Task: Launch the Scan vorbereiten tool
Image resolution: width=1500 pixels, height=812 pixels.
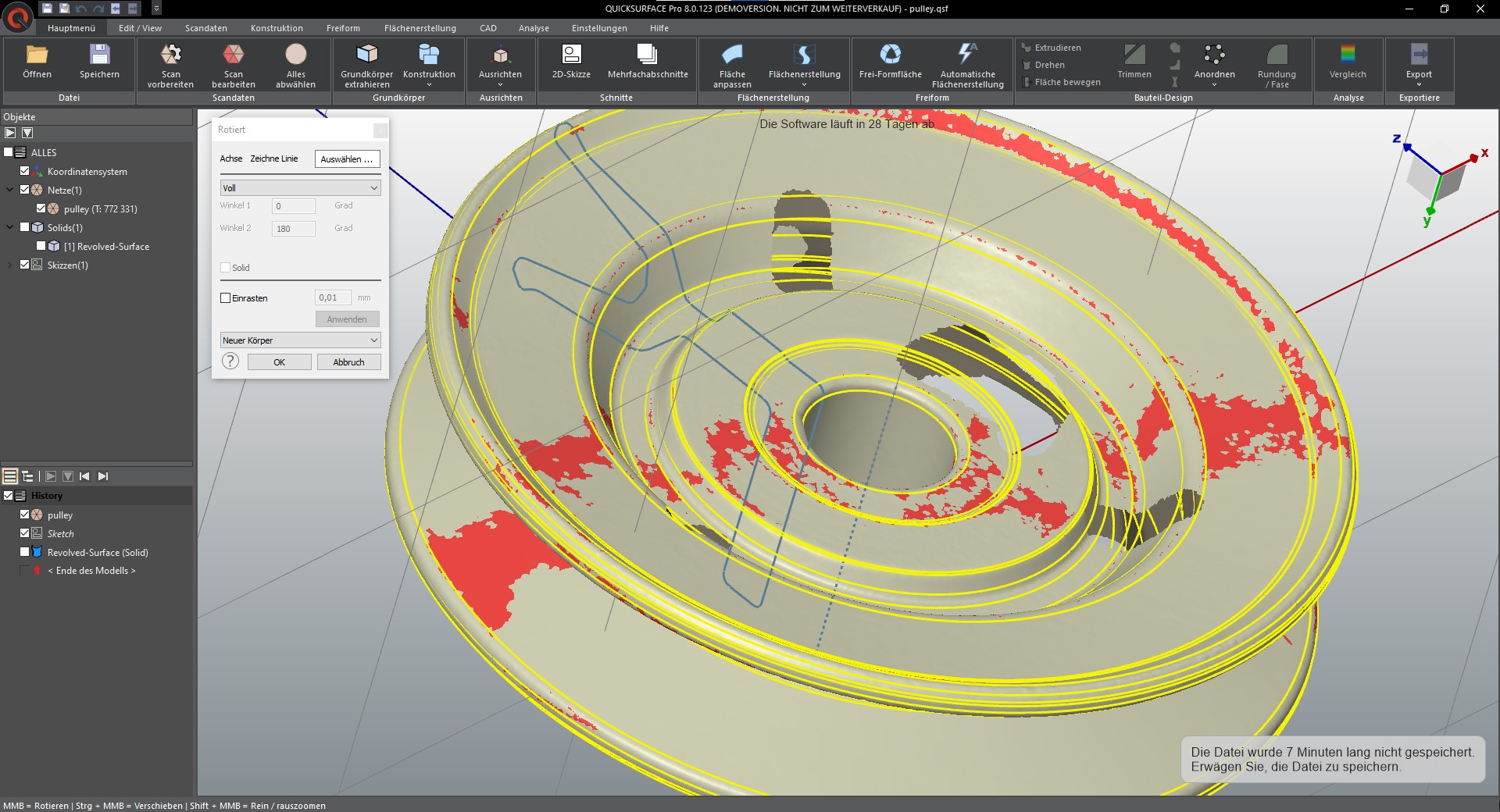Action: click(170, 66)
